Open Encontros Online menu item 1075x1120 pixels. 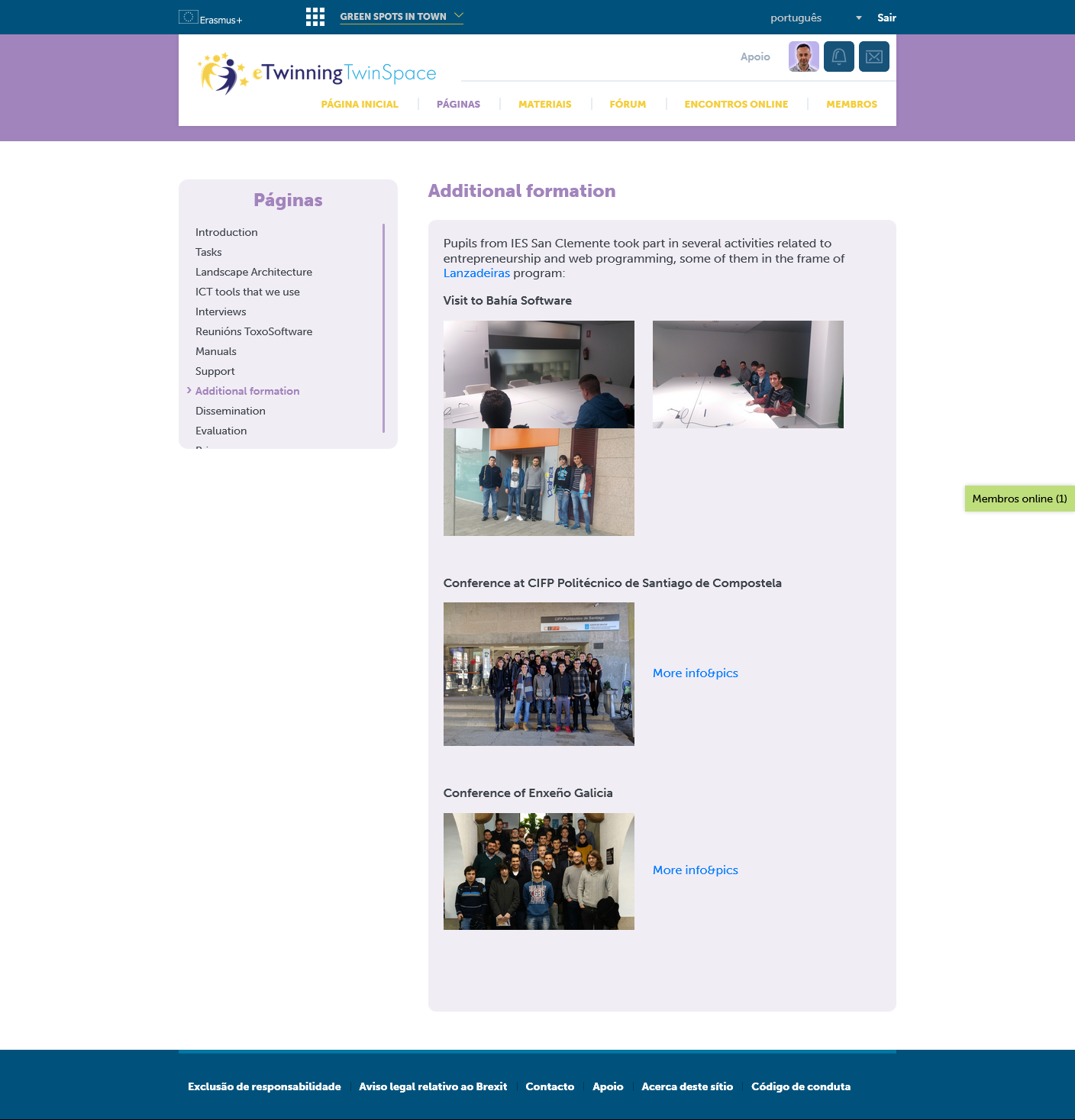pos(736,105)
